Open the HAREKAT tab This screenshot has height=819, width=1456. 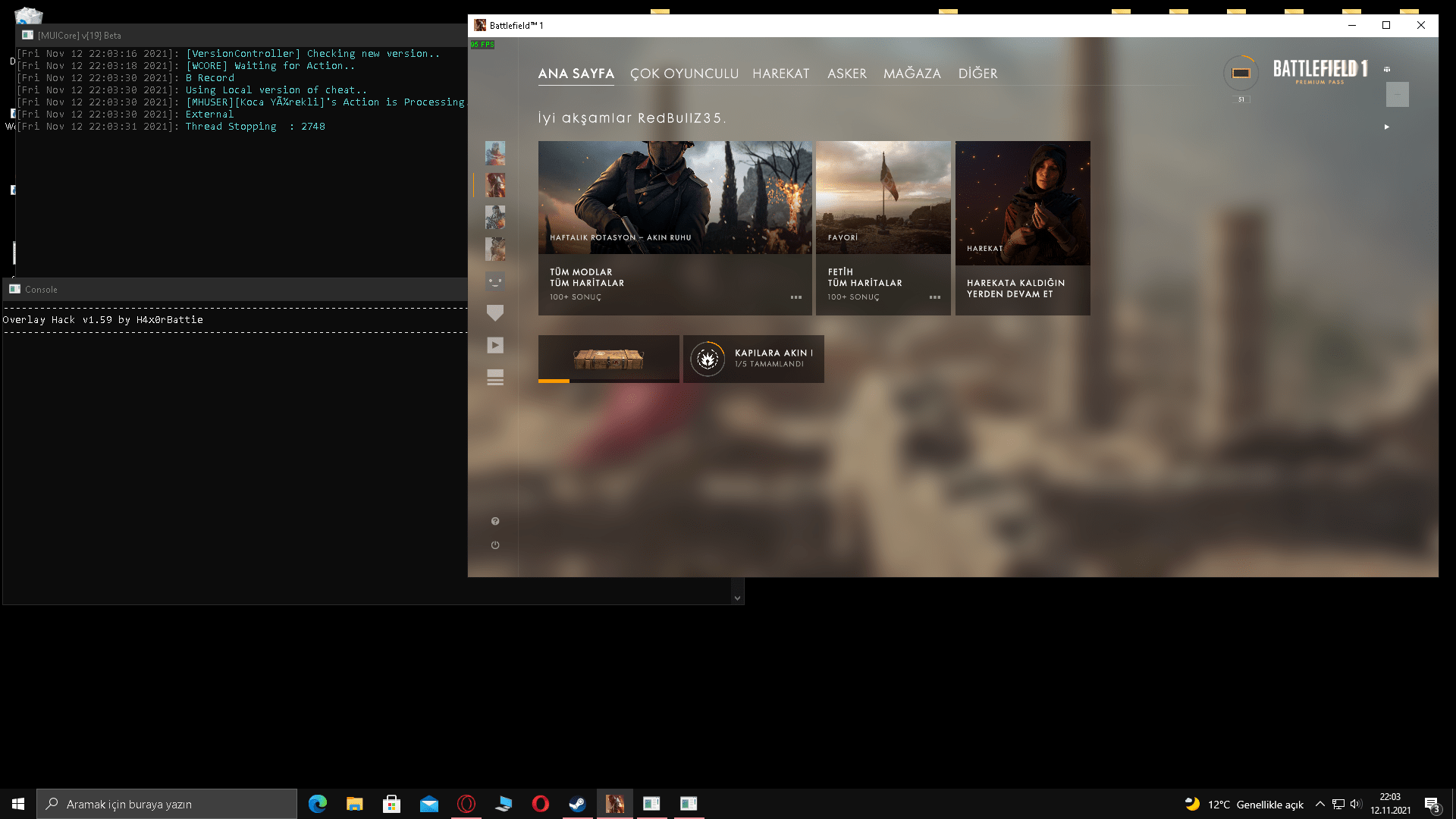[x=781, y=74]
